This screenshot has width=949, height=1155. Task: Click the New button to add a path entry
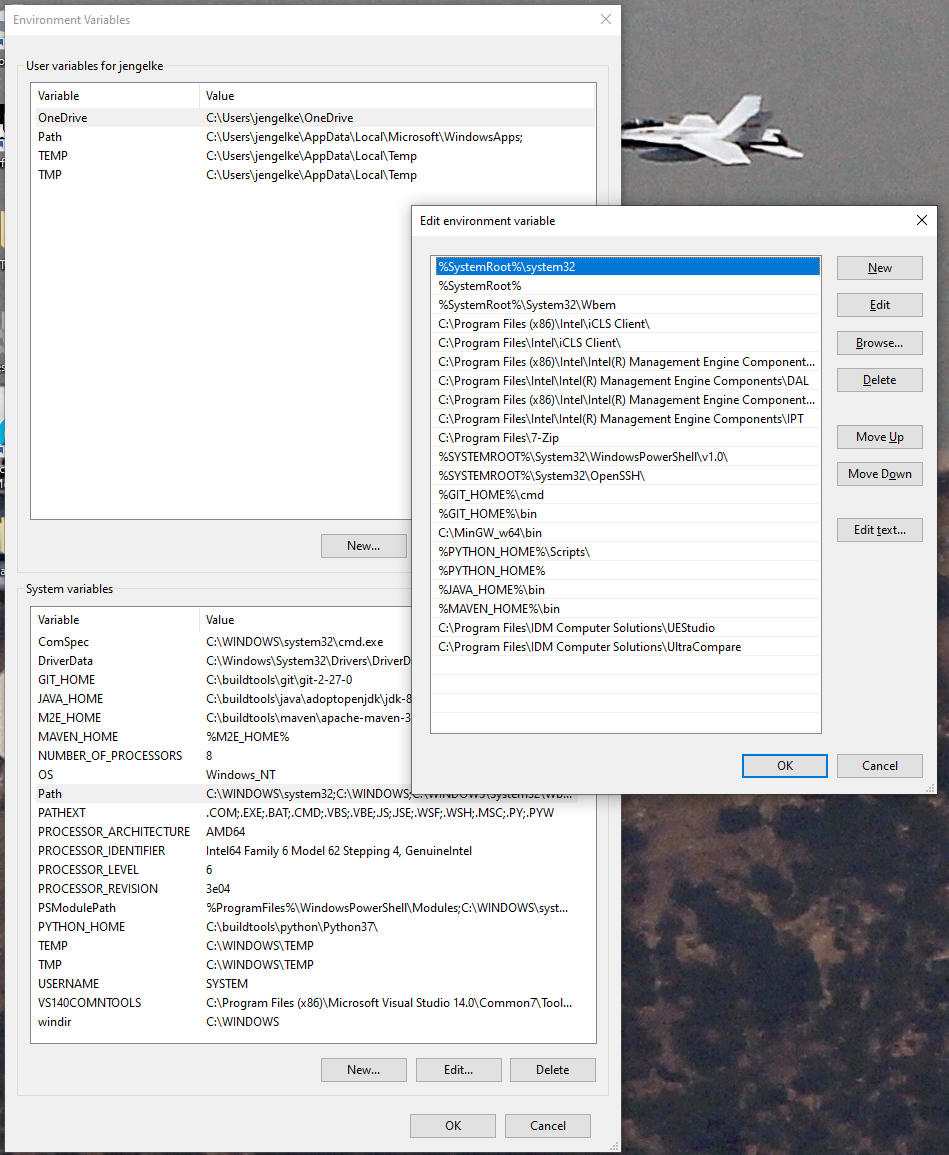point(878,267)
